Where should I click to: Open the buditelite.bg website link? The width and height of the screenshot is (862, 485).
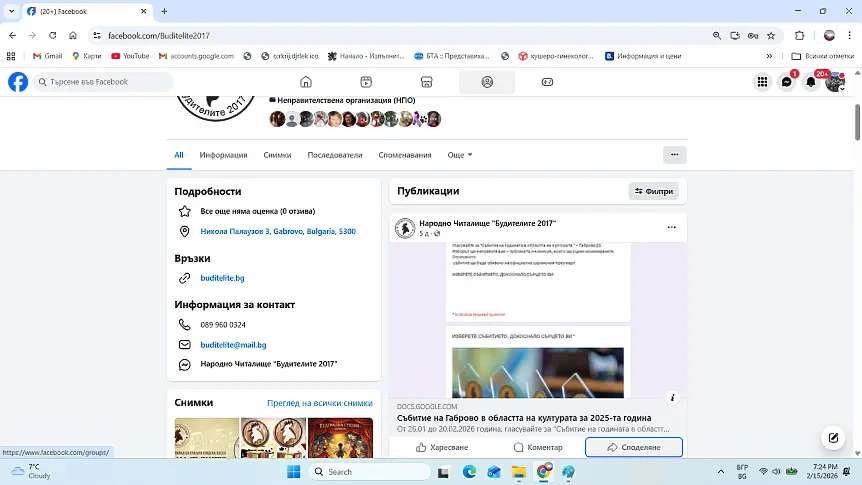(x=222, y=278)
